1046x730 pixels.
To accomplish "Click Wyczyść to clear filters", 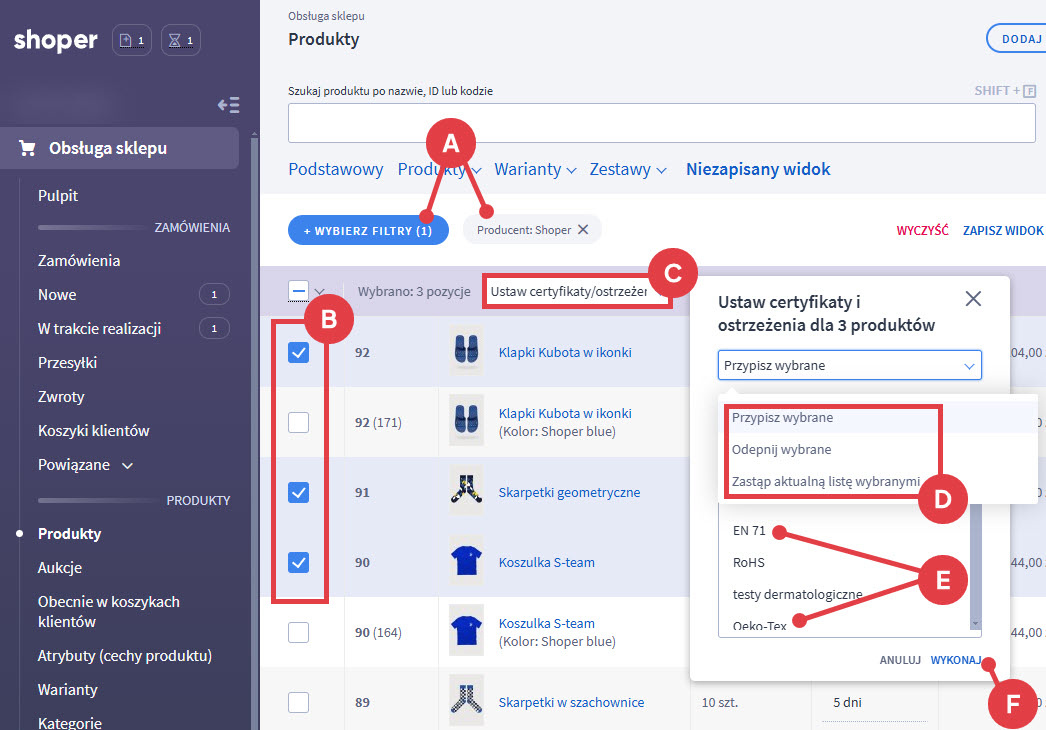I will coord(922,230).
